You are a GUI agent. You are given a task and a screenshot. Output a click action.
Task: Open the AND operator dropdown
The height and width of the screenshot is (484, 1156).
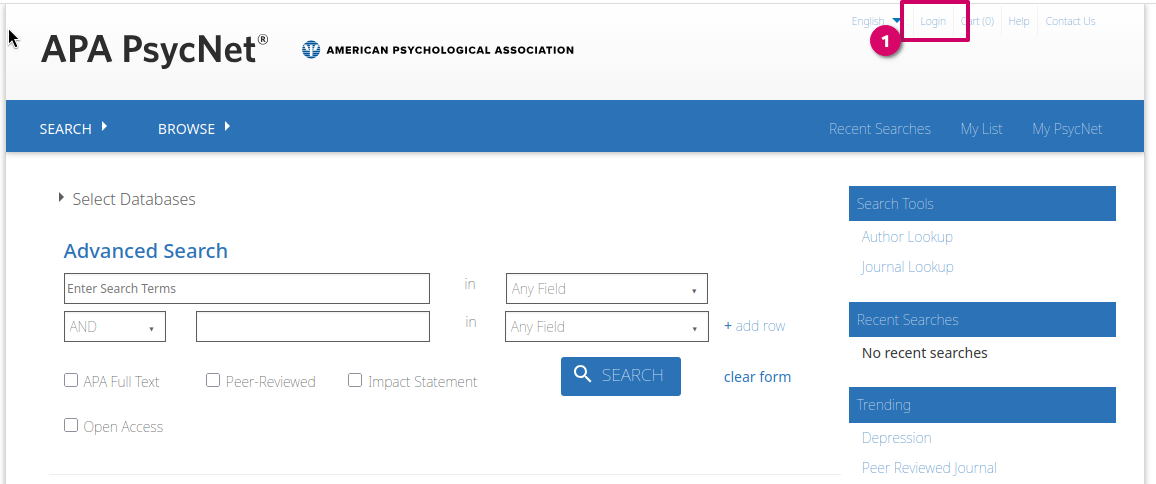(x=114, y=327)
